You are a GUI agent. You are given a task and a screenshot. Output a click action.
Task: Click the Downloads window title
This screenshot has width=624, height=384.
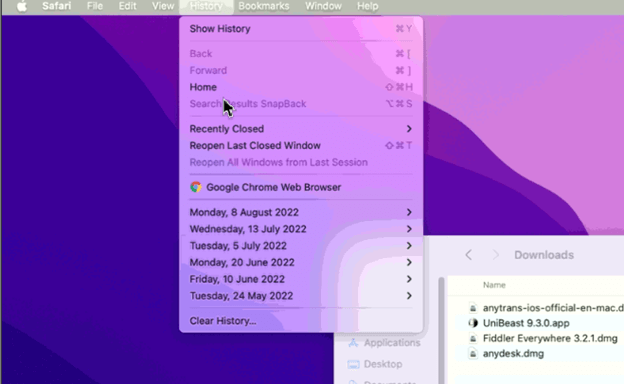point(544,255)
